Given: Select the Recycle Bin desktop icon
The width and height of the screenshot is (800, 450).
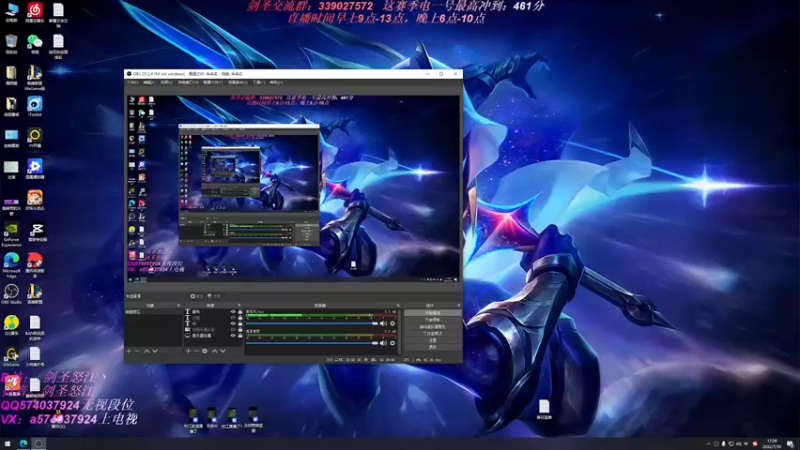Looking at the screenshot, I should tap(11, 43).
